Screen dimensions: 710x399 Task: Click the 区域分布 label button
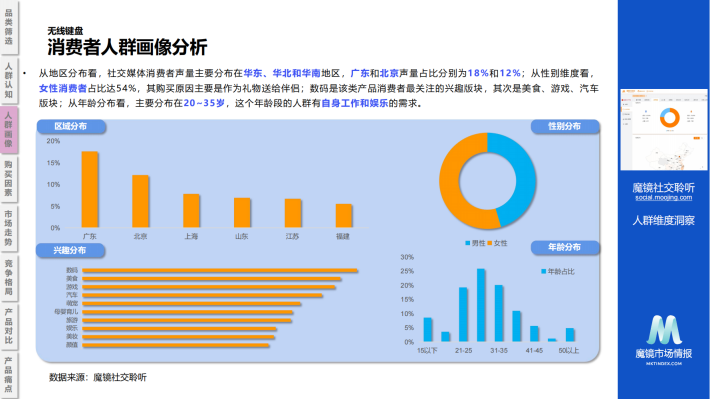pyautogui.click(x=71, y=126)
